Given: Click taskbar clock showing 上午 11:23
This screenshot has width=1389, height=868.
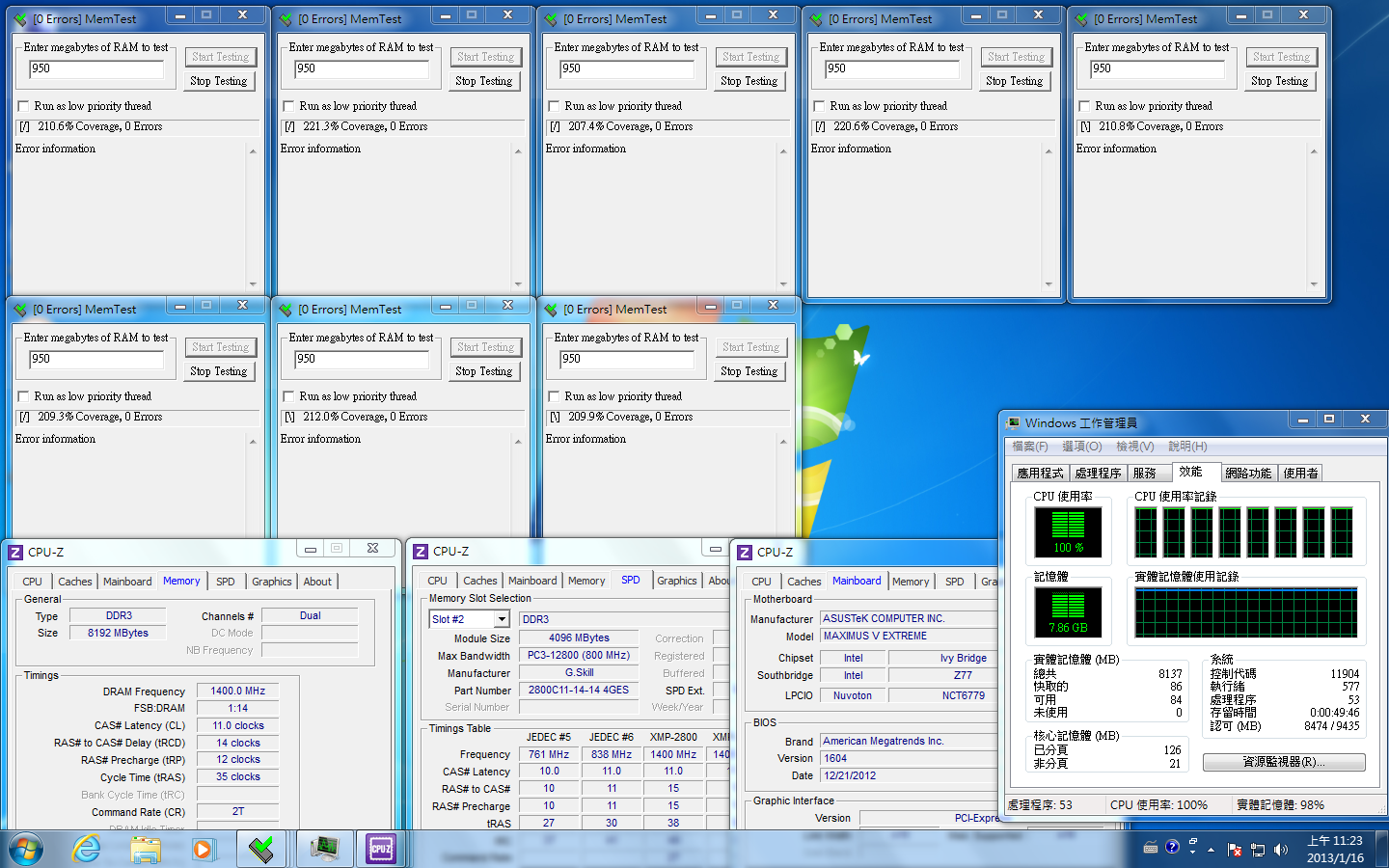Looking at the screenshot, I should [1335, 849].
